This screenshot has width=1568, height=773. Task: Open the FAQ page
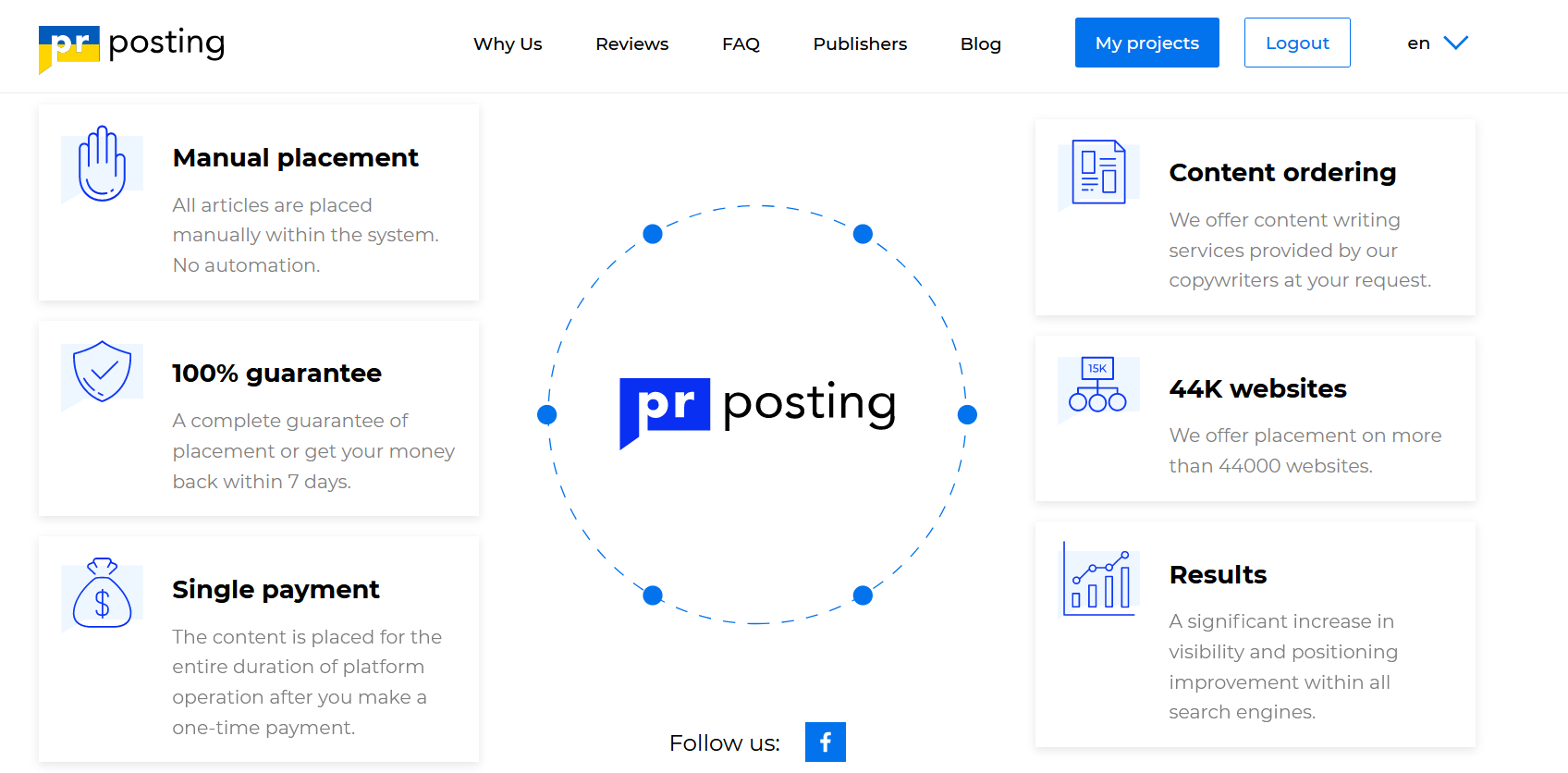pos(741,44)
